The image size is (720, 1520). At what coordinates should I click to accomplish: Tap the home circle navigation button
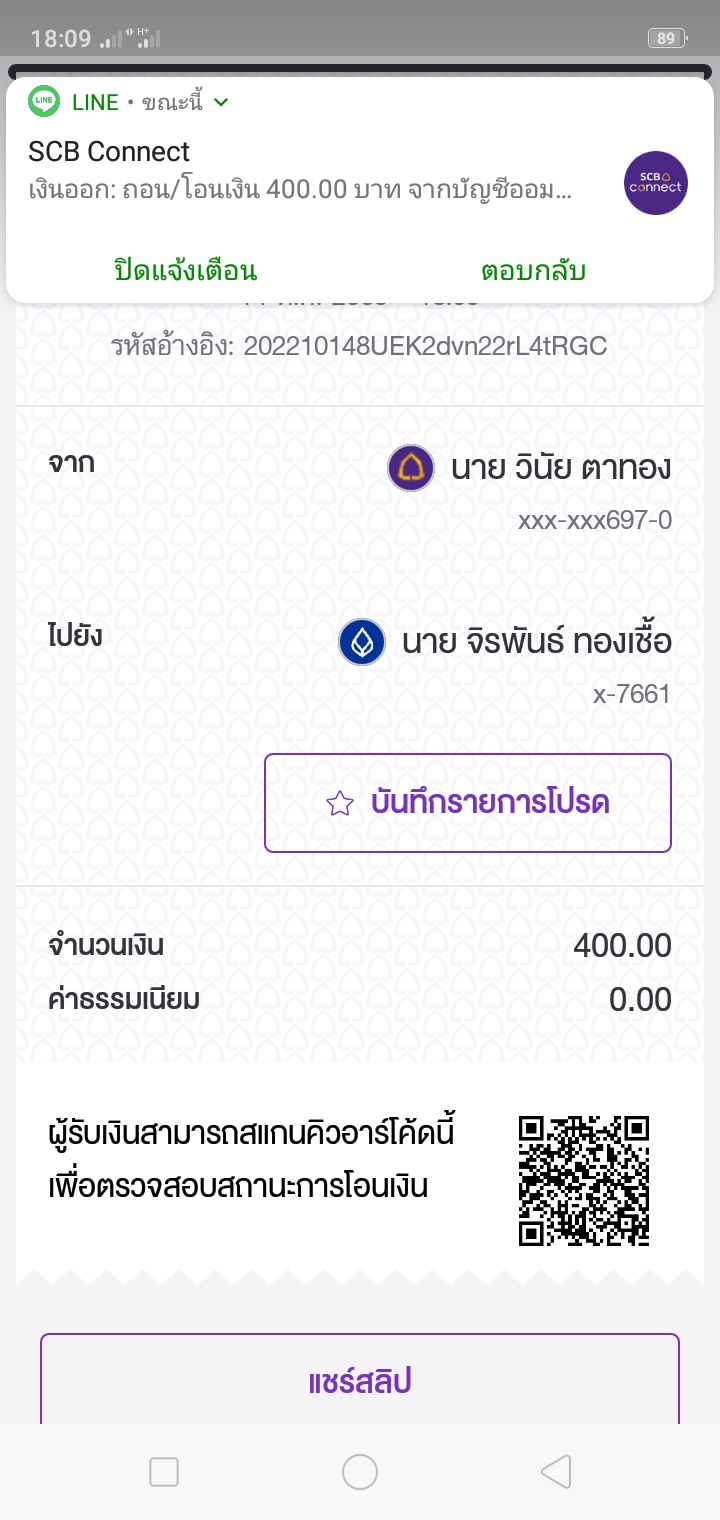click(x=360, y=1471)
